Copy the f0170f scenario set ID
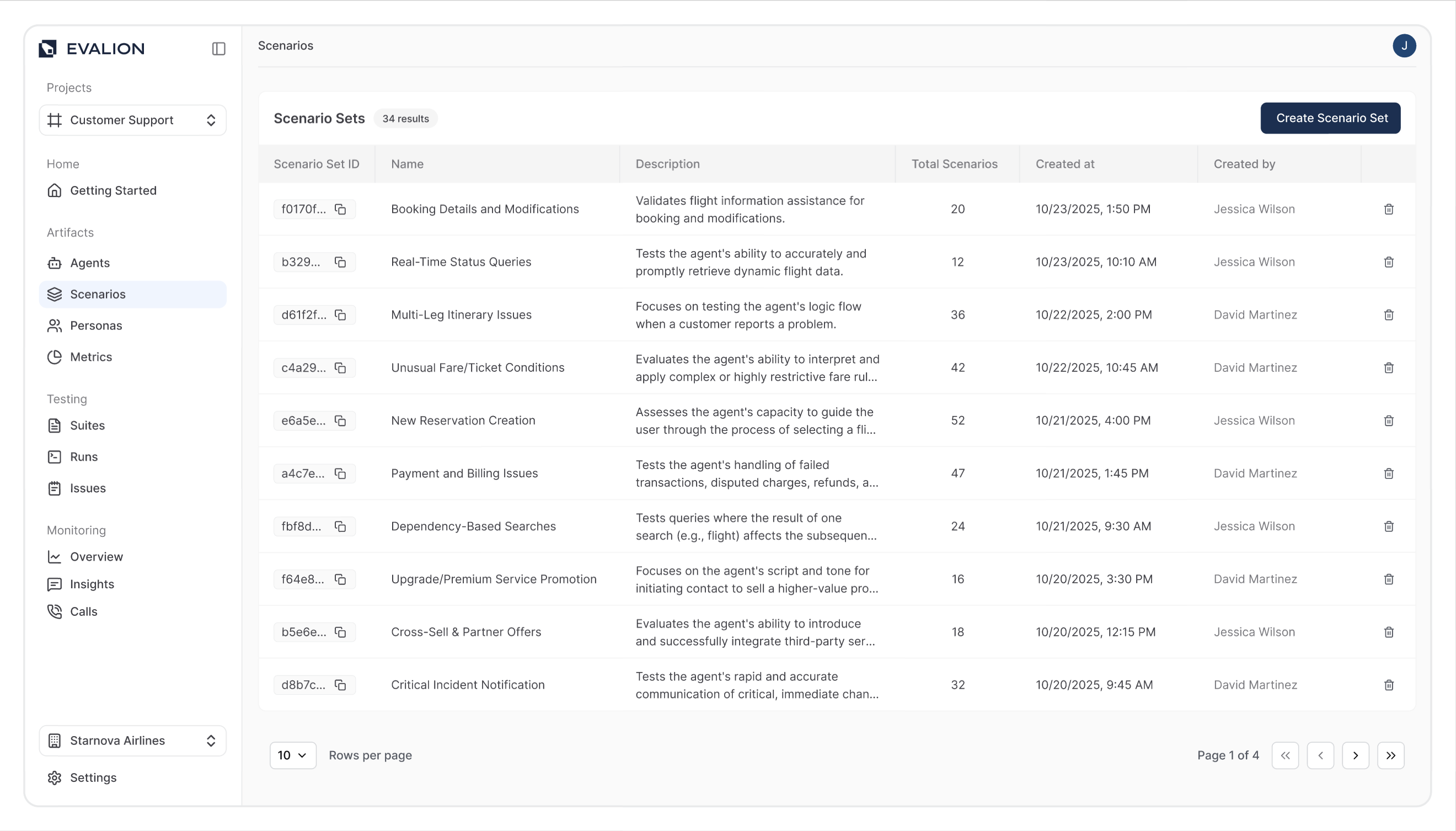 [x=340, y=210]
